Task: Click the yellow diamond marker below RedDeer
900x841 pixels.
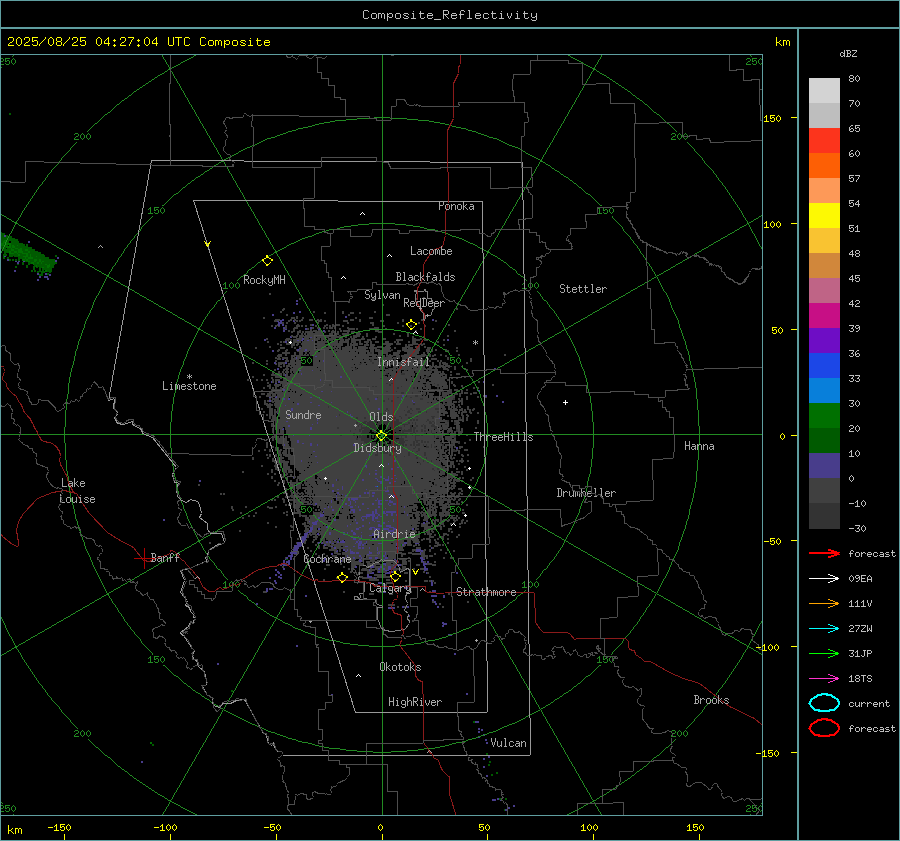Action: click(411, 325)
